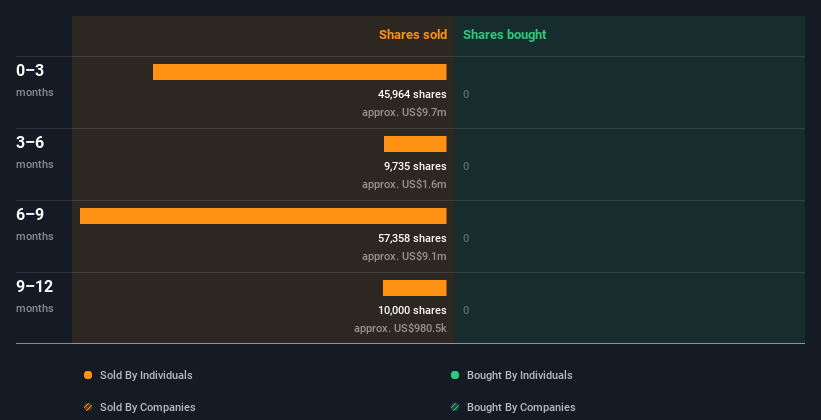821x420 pixels.
Task: Click the orange Sold By Individuals legend dot
Action: pyautogui.click(x=88, y=375)
